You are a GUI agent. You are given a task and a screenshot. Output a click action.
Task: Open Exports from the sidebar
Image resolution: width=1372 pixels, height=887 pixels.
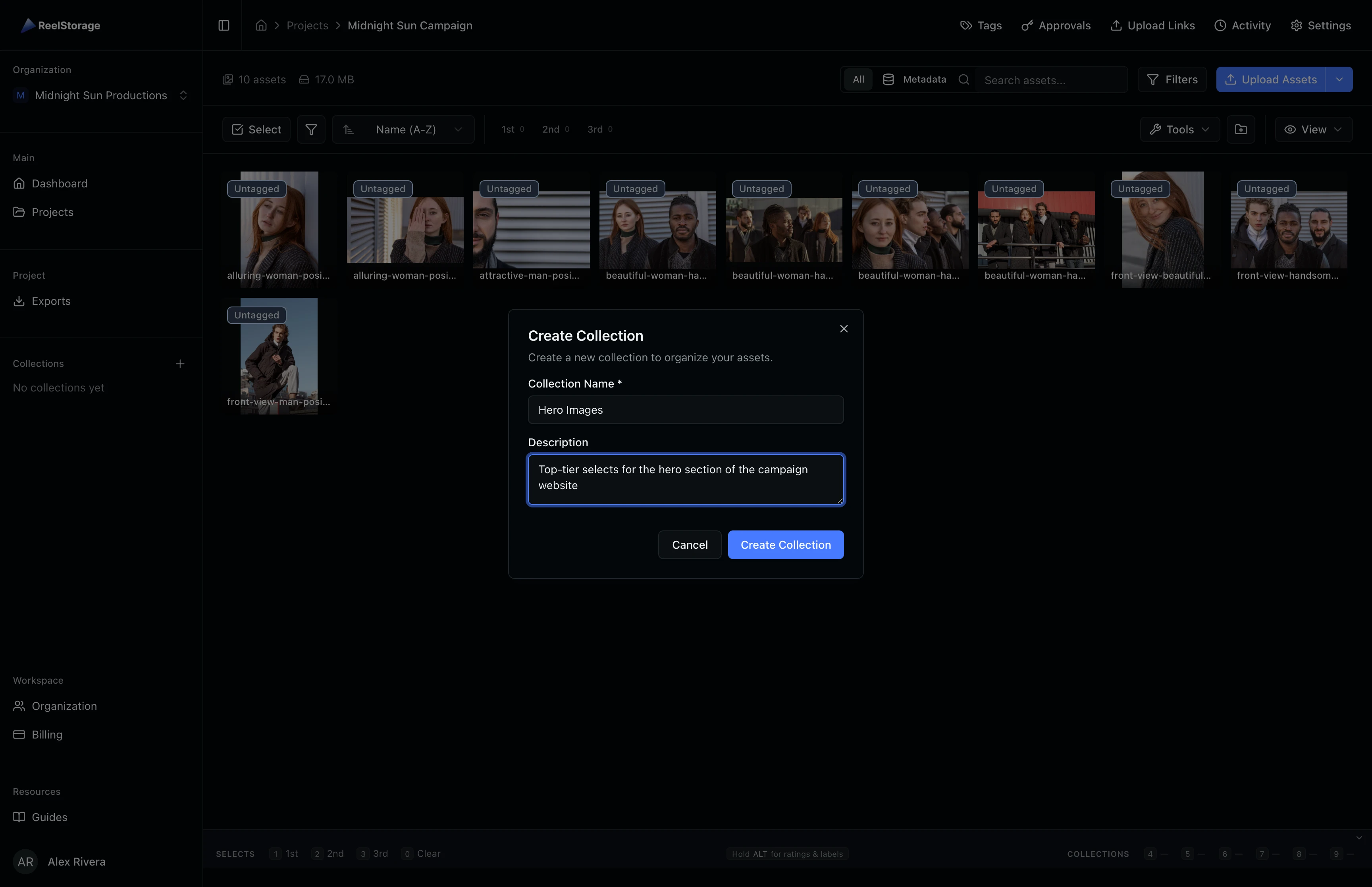pyautogui.click(x=51, y=301)
